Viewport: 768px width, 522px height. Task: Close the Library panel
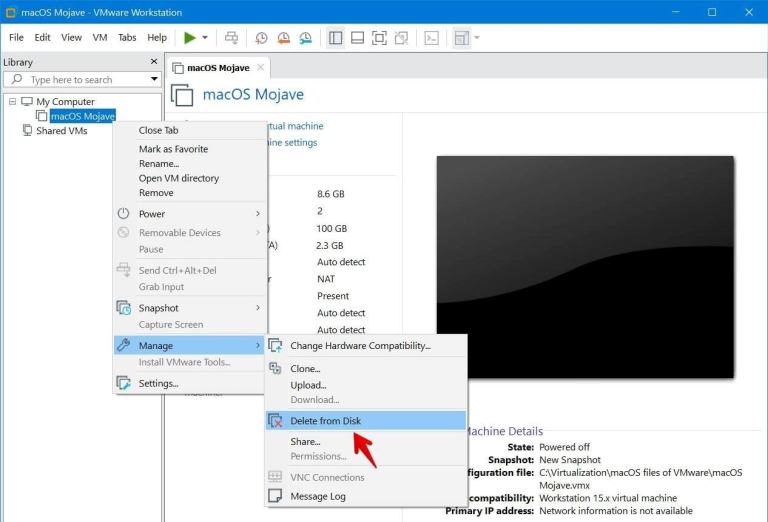coord(154,61)
